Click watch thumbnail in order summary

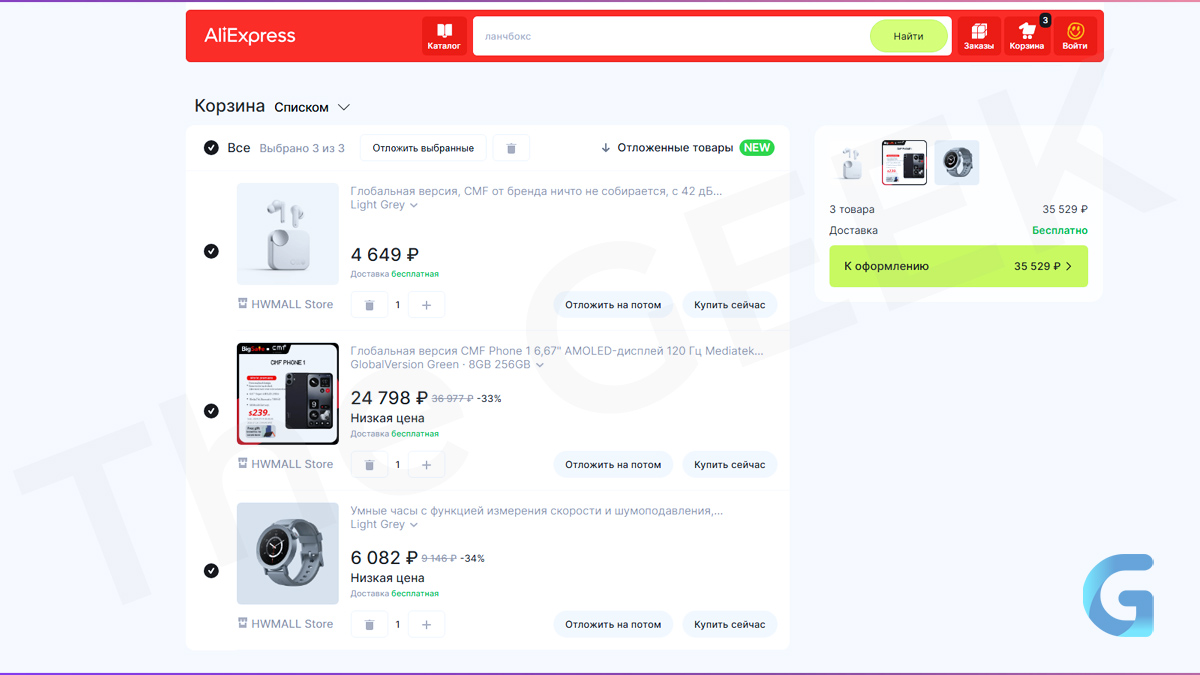[x=957, y=163]
